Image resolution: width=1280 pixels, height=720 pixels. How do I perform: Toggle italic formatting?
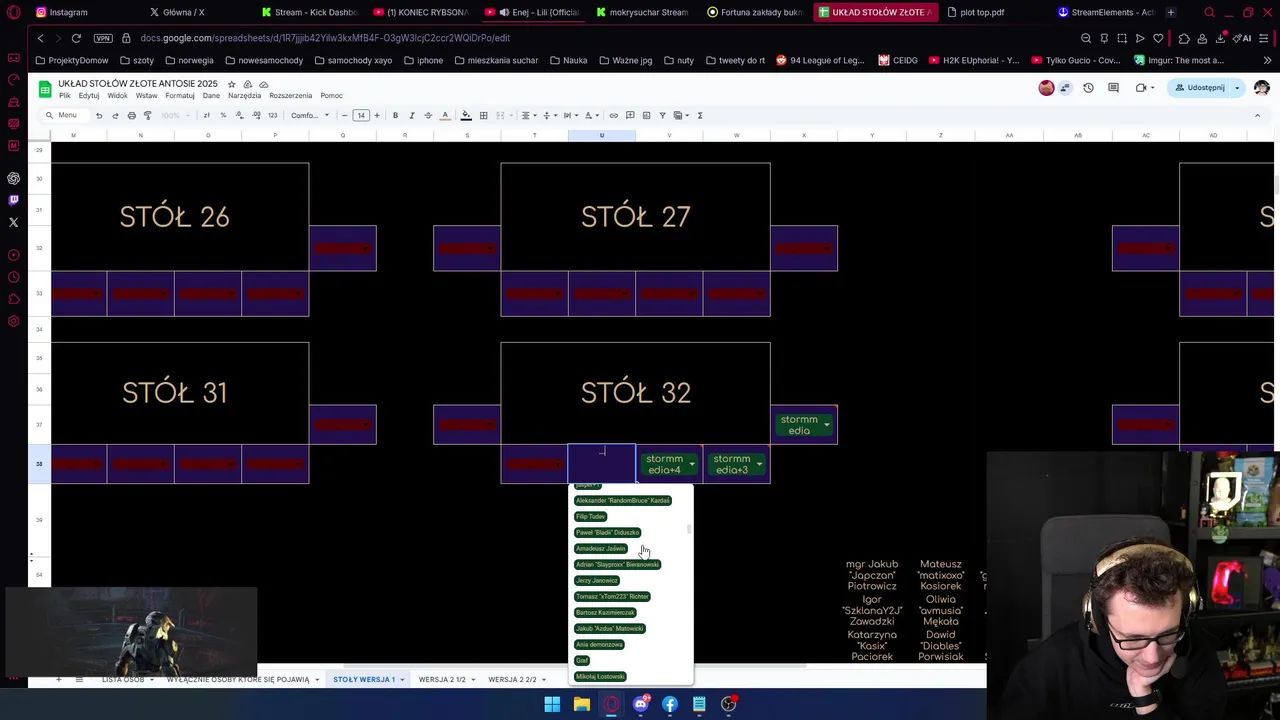click(x=411, y=115)
